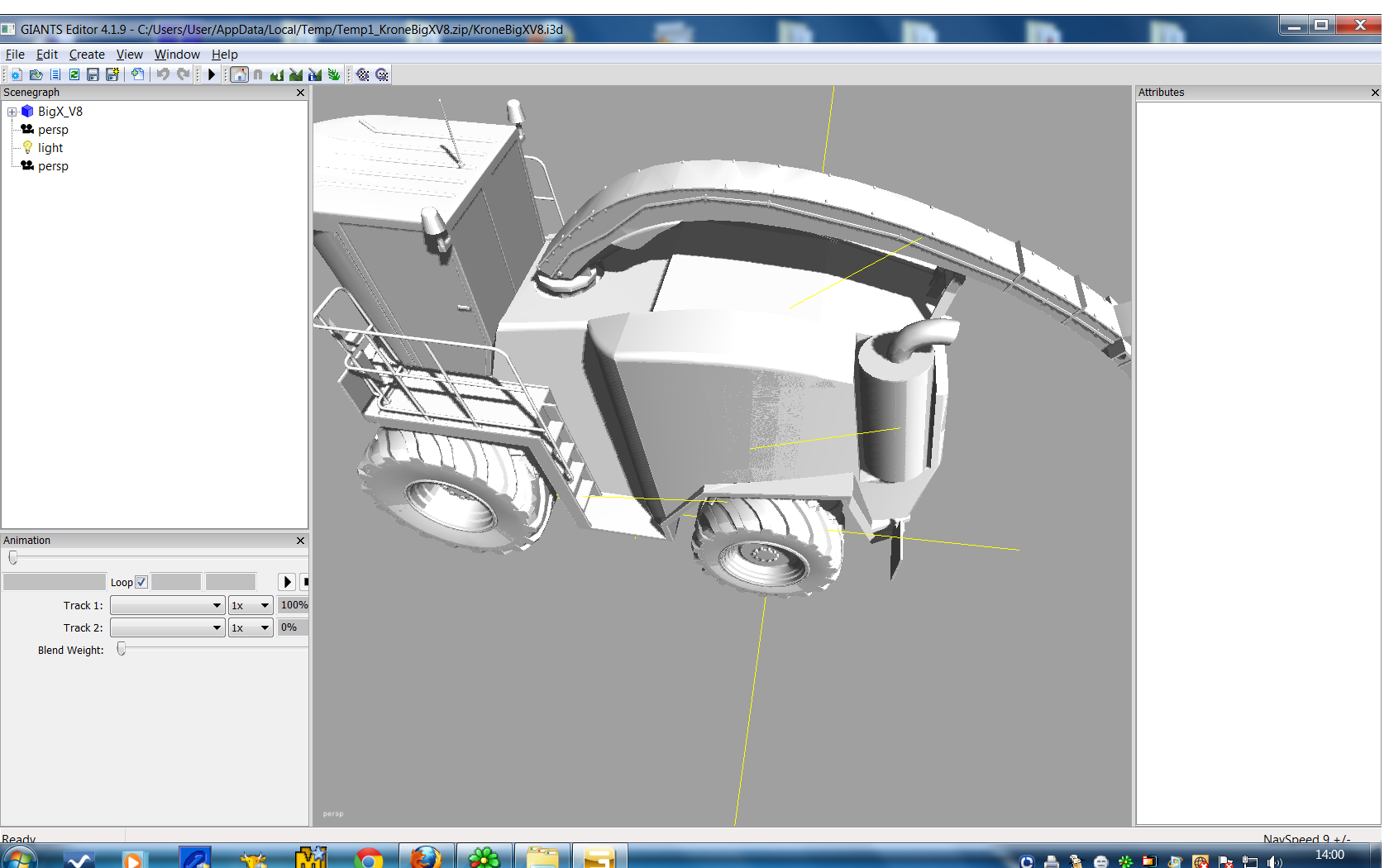Click the green reload file icon
The width and height of the screenshot is (1389, 868).
tap(74, 74)
